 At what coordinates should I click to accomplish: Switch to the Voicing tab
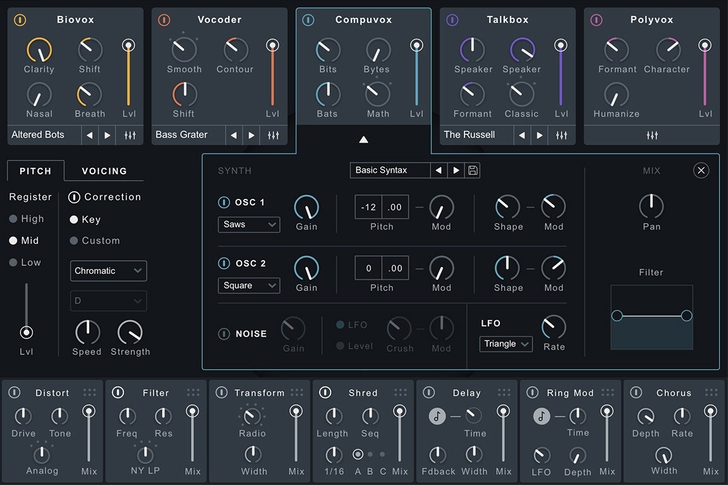(104, 171)
